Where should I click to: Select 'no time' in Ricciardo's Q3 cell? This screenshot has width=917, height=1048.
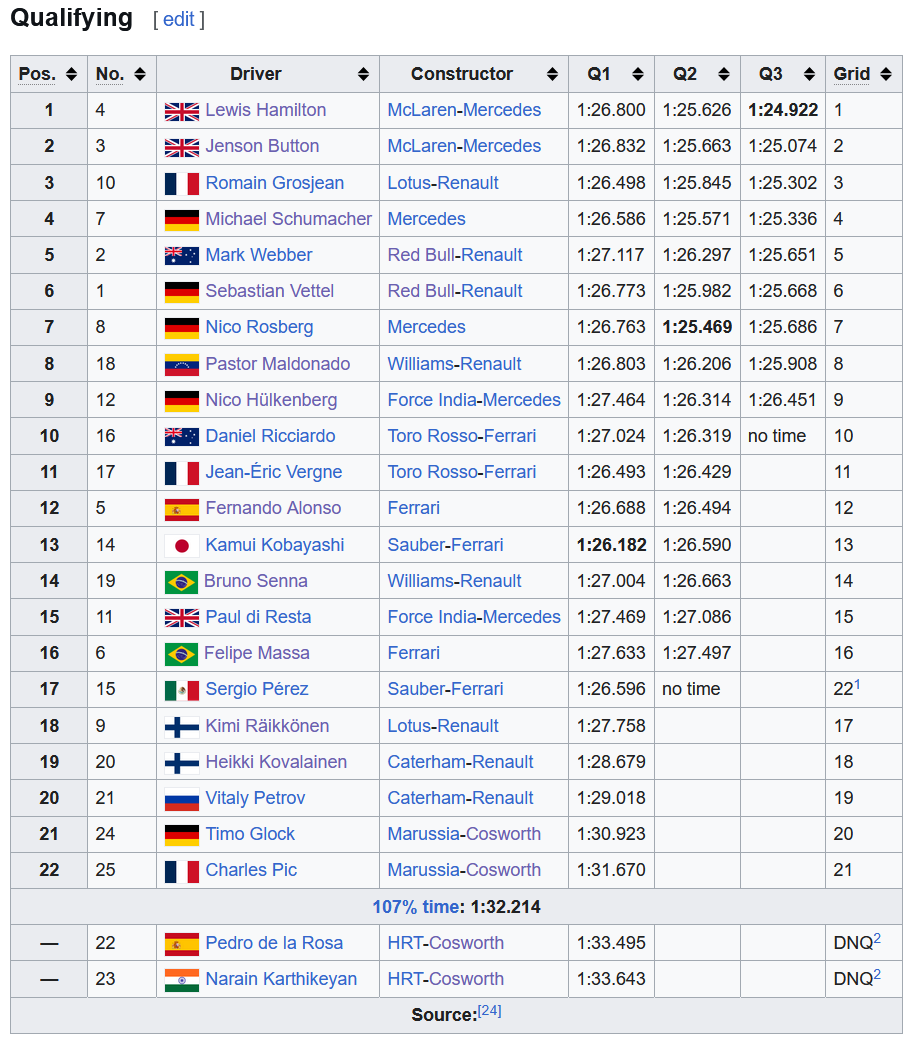point(777,436)
